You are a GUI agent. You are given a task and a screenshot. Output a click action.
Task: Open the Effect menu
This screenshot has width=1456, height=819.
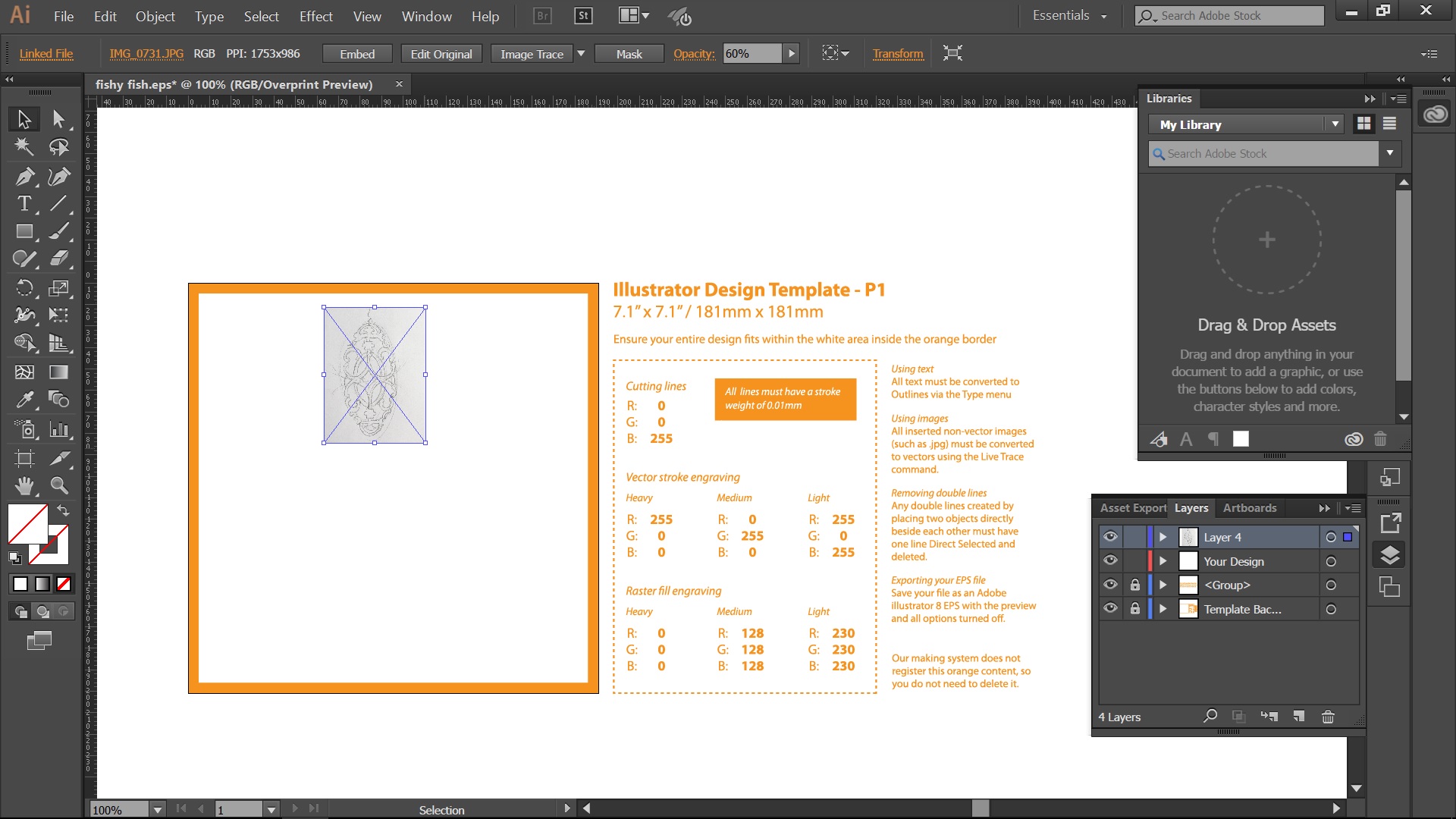(x=315, y=16)
